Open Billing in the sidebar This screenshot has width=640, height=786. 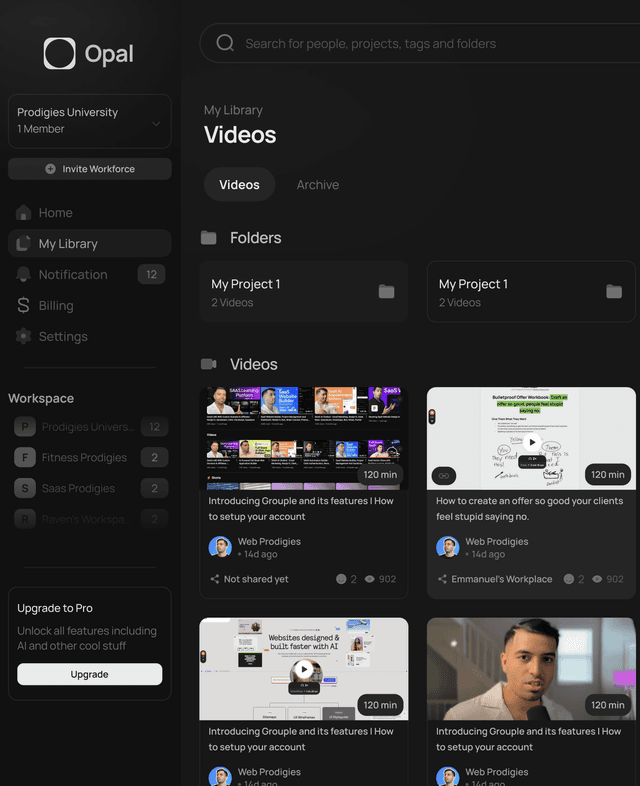(90, 305)
